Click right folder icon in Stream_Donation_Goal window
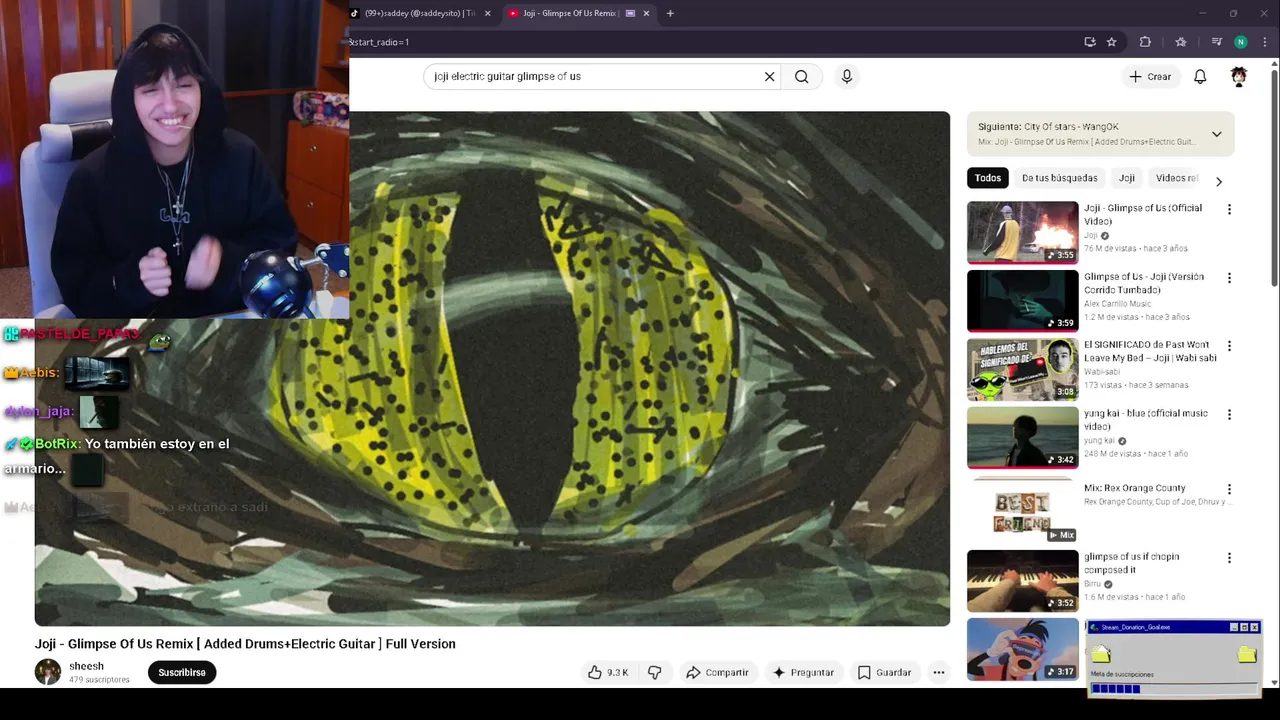This screenshot has height=720, width=1280. (1247, 654)
